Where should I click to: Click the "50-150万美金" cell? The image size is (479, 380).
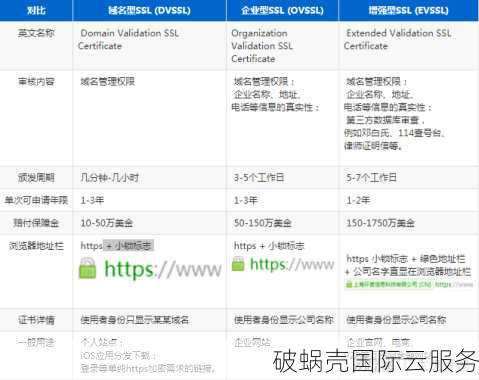click(x=263, y=223)
